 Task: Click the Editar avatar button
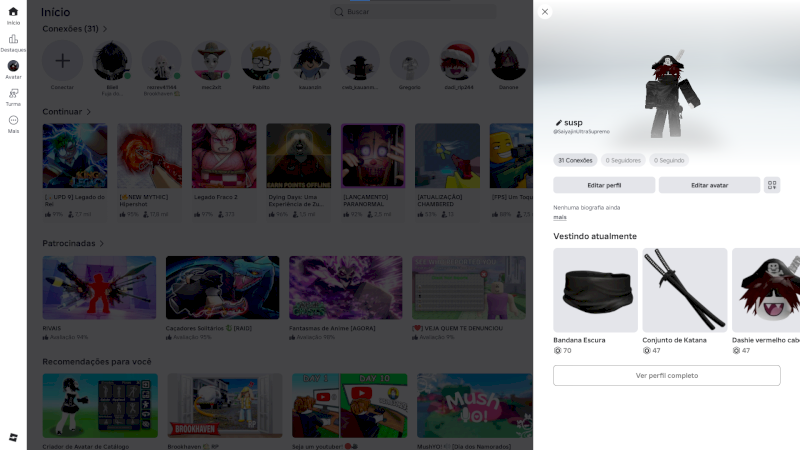(709, 185)
